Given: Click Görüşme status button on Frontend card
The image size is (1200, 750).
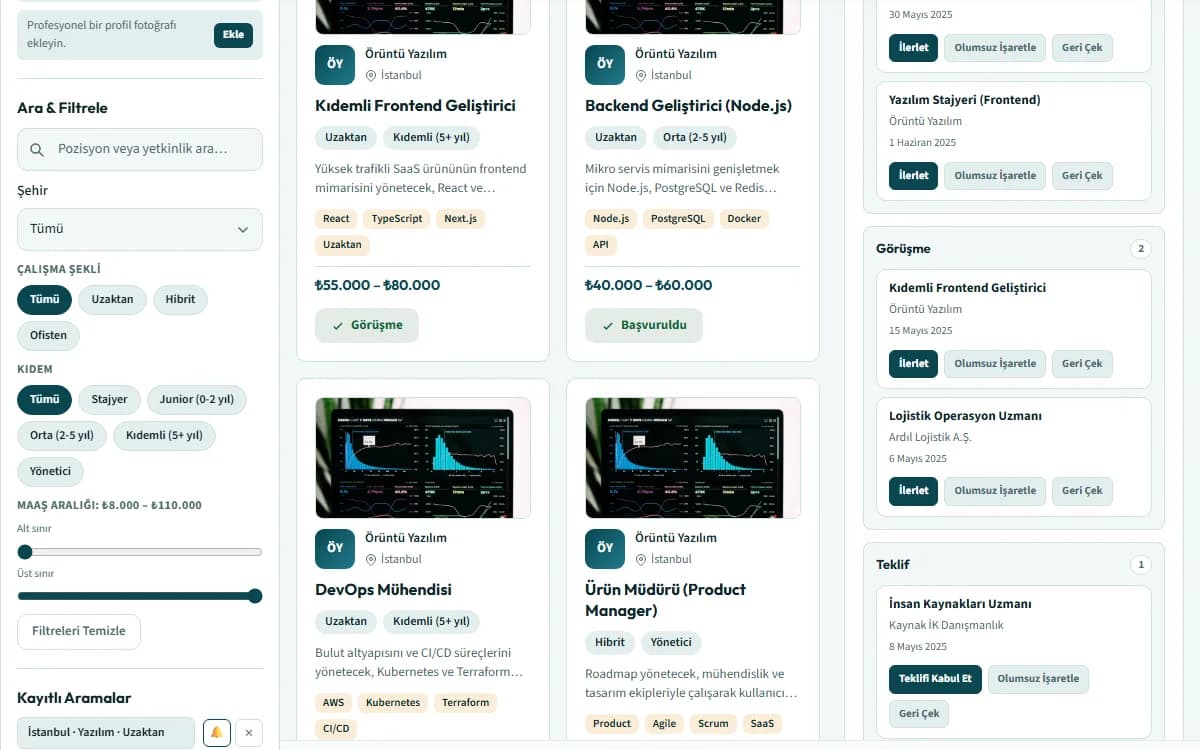Looking at the screenshot, I should pyautogui.click(x=367, y=325).
